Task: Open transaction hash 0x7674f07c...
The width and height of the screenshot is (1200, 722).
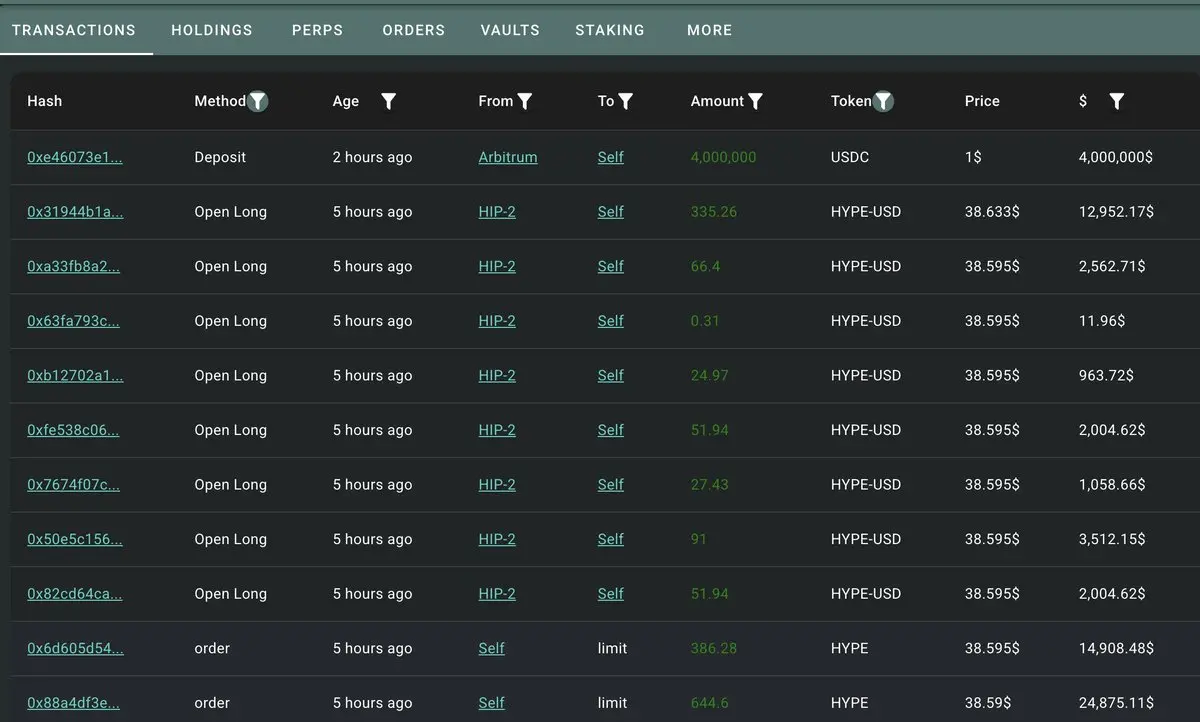Action: tap(73, 484)
